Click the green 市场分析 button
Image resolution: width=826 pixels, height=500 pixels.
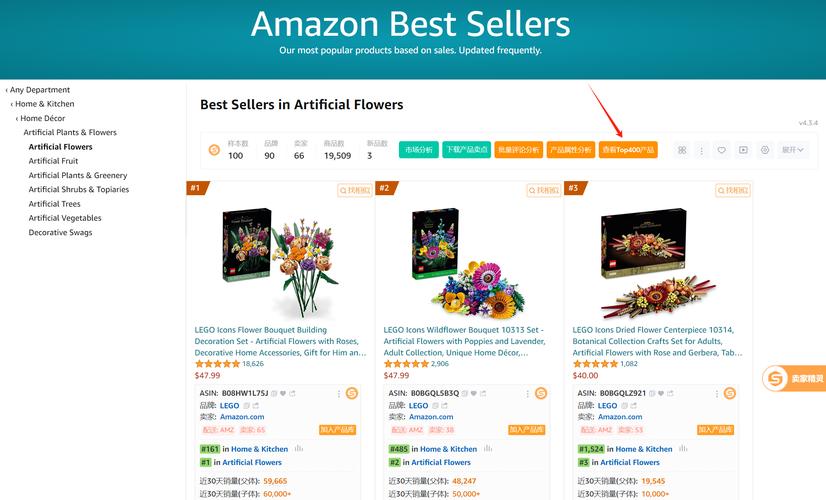419,150
